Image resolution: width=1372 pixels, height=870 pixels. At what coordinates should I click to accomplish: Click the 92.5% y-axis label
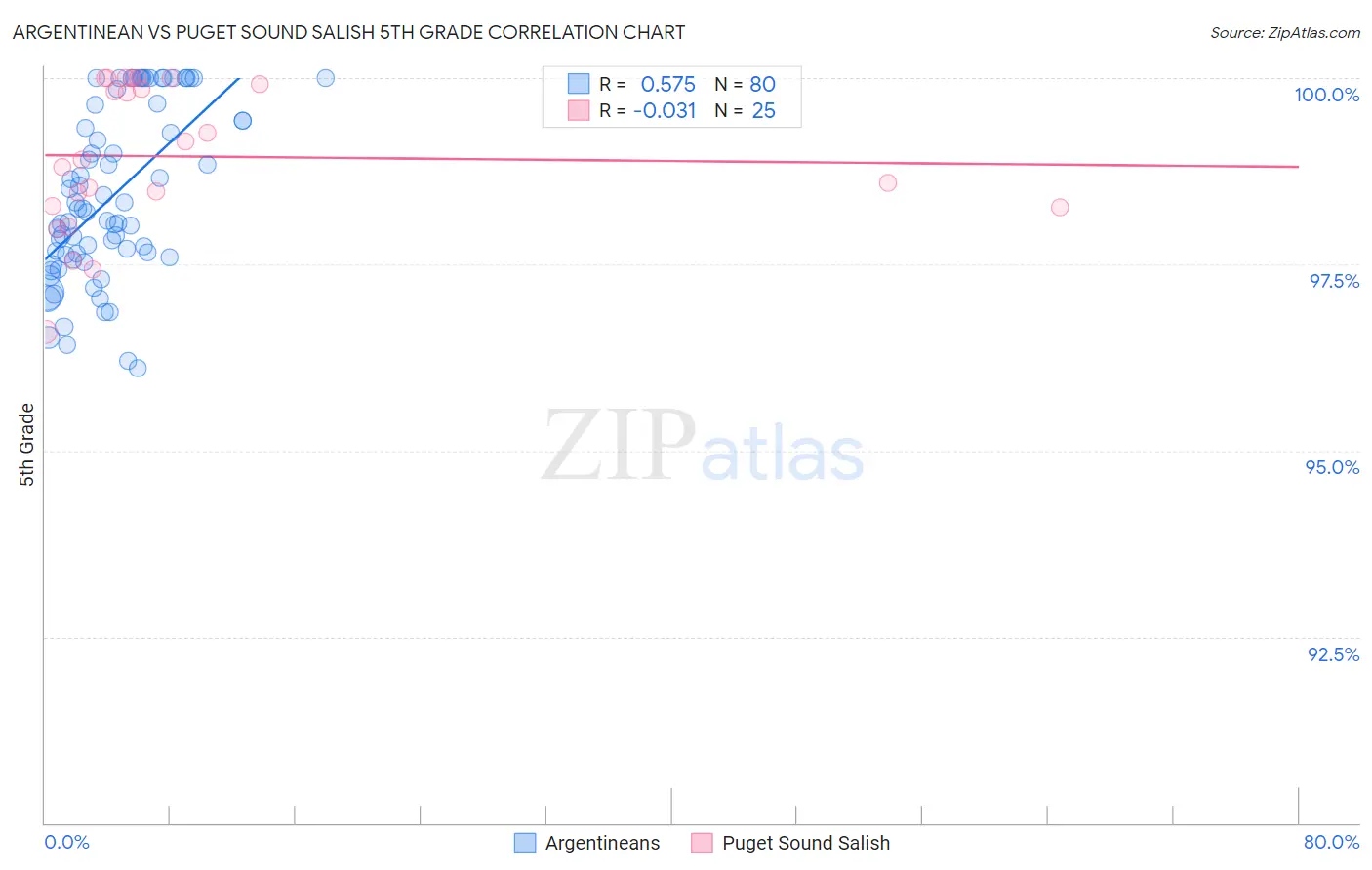click(x=1333, y=654)
